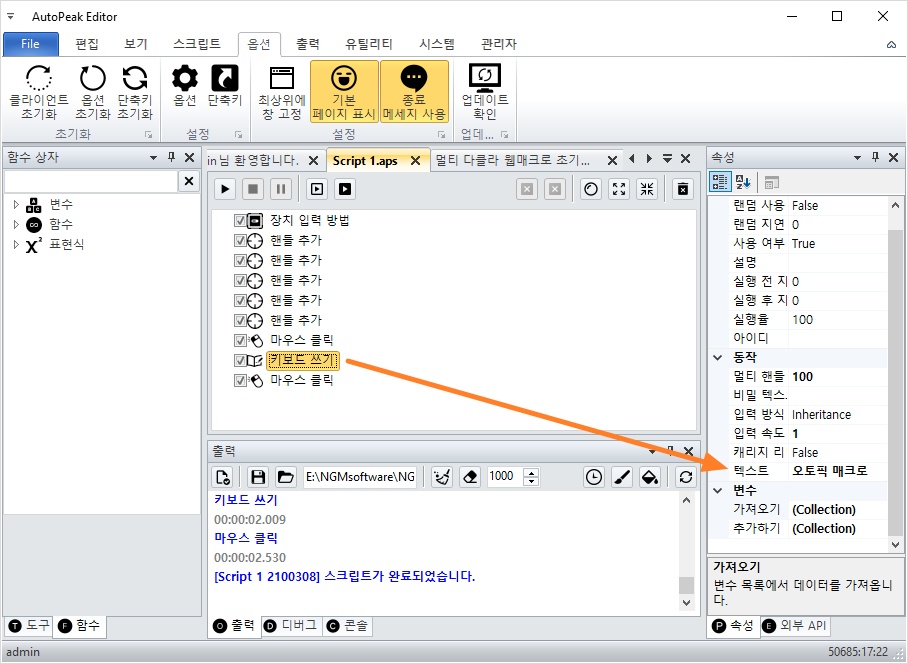Screen dimensions: 908x664
Task: Click the 클라이언트 초기화 ribbon icon
Action: click(39, 78)
